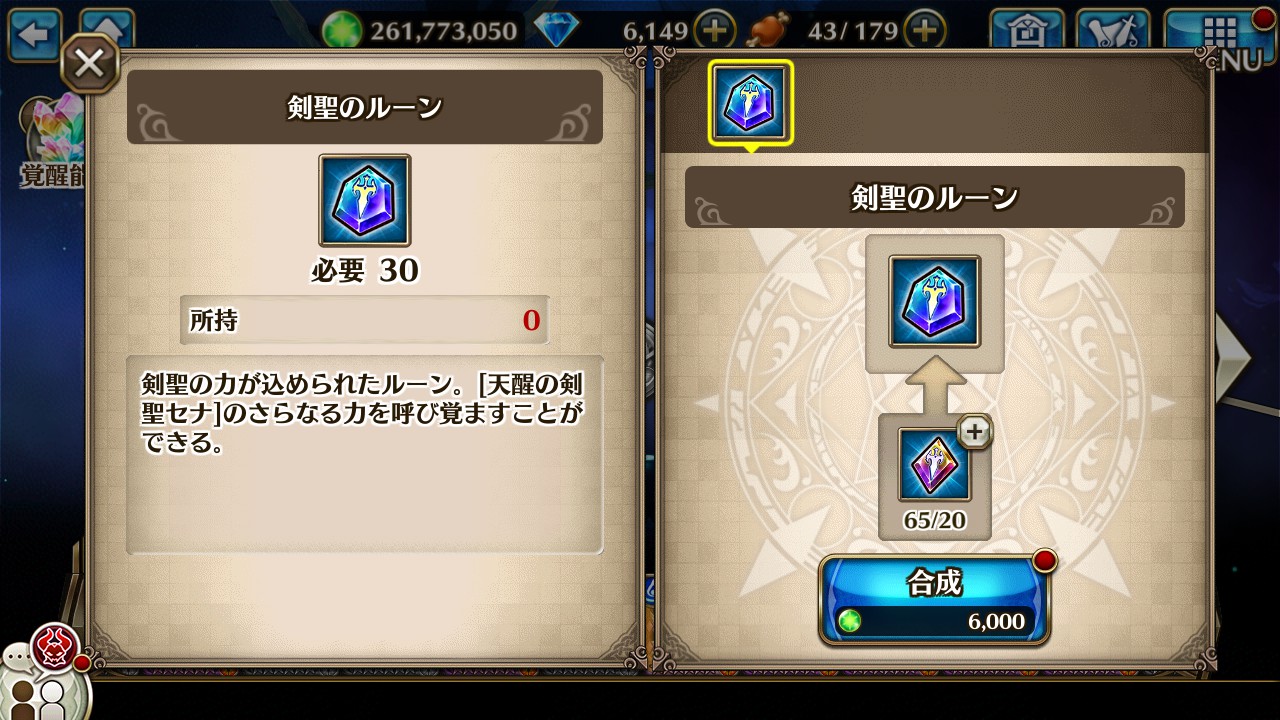1280x720 pixels.
Task: Tap the blue diamond gem icon
Action: pos(556,31)
